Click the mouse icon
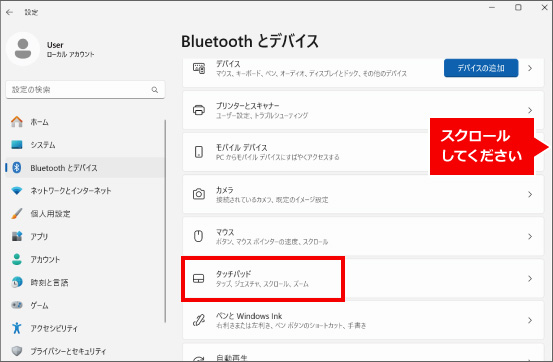This screenshot has width=553, height=362. [x=199, y=236]
